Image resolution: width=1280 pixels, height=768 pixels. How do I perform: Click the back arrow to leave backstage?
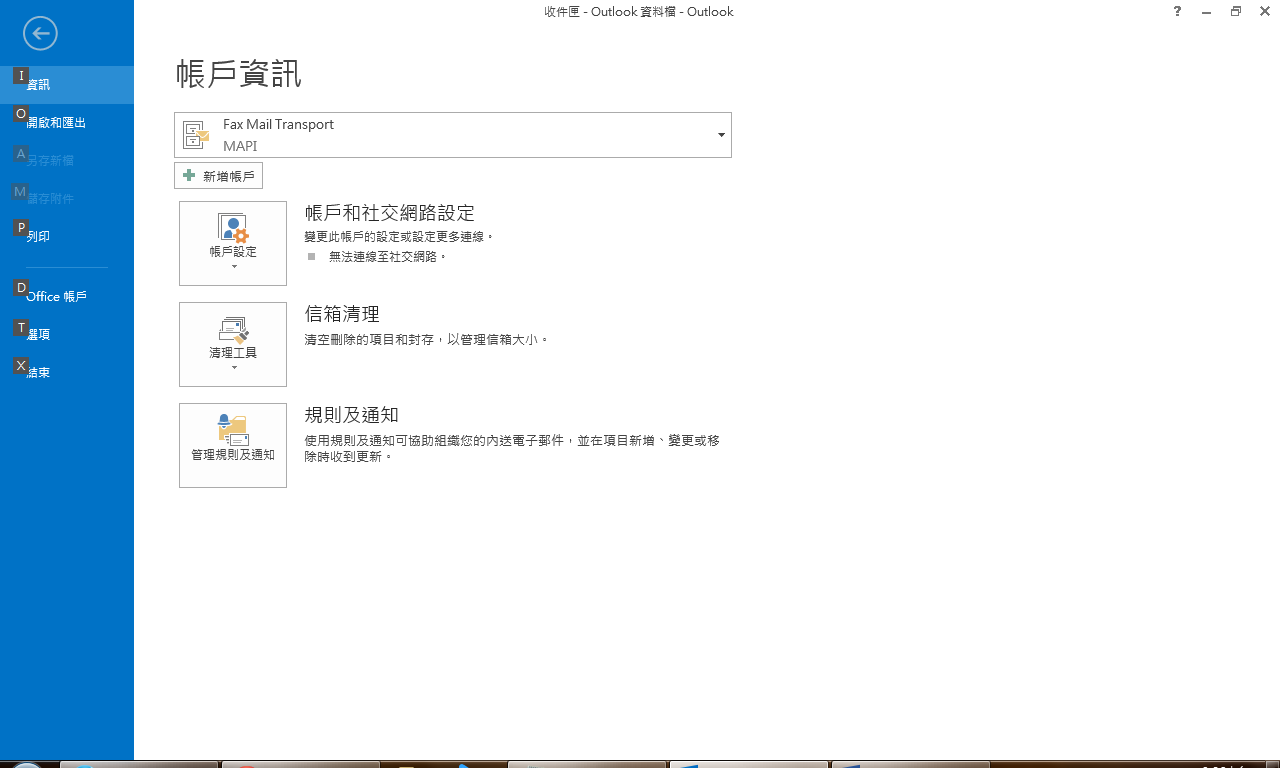click(x=40, y=33)
